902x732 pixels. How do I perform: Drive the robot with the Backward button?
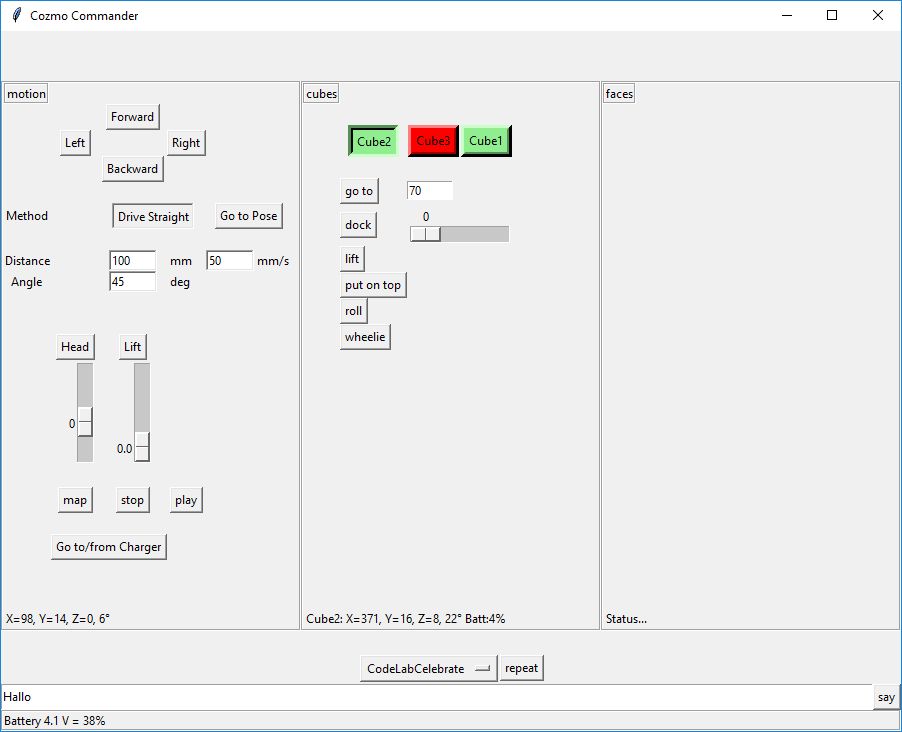[x=132, y=169]
